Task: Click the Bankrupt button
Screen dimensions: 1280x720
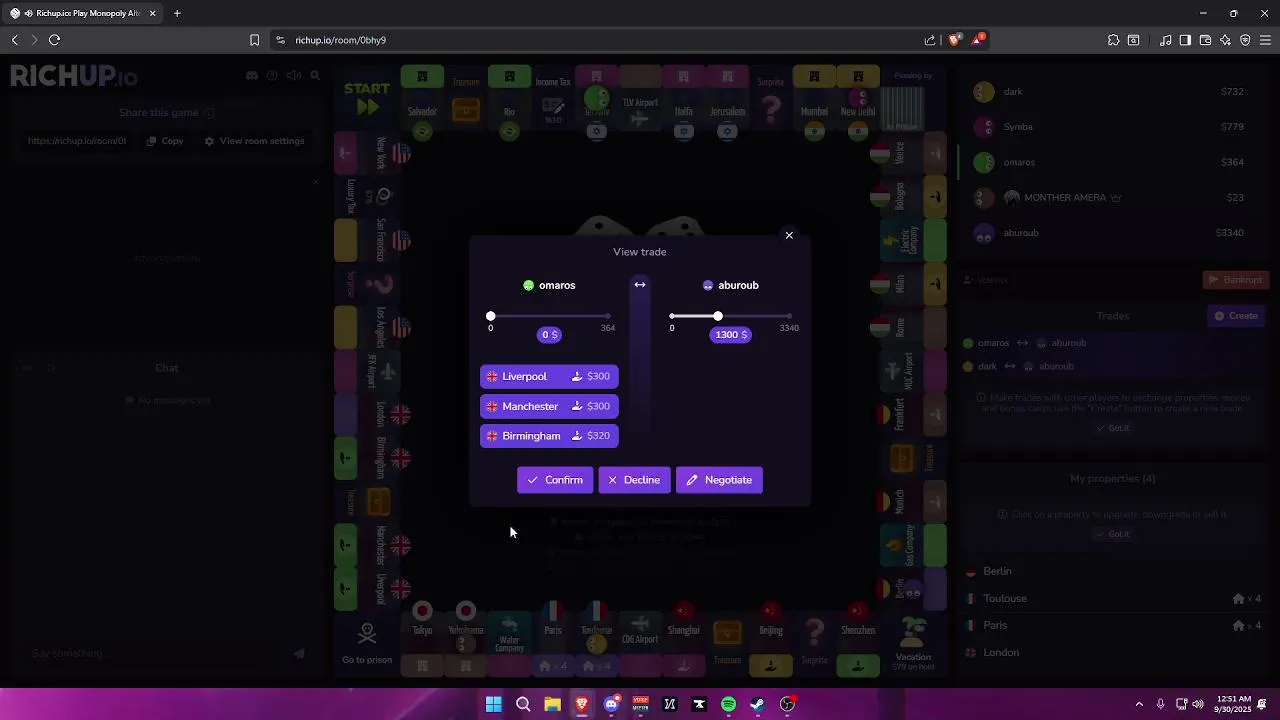Action: [x=1236, y=280]
